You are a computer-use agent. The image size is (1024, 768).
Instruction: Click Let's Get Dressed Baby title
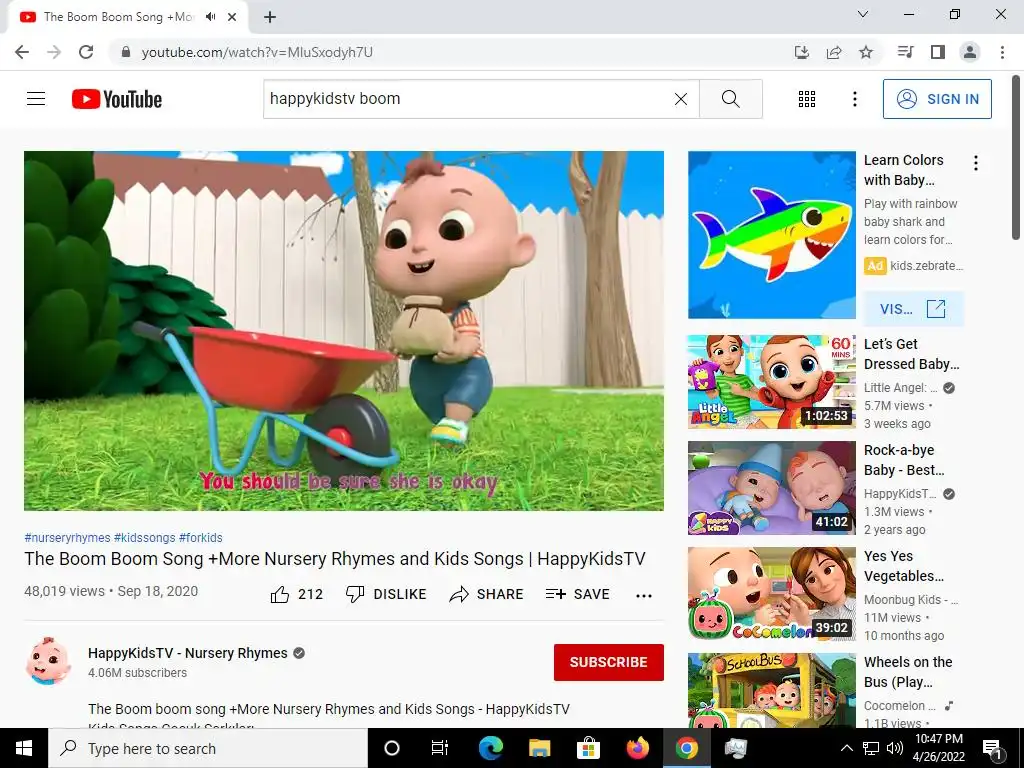coord(911,354)
